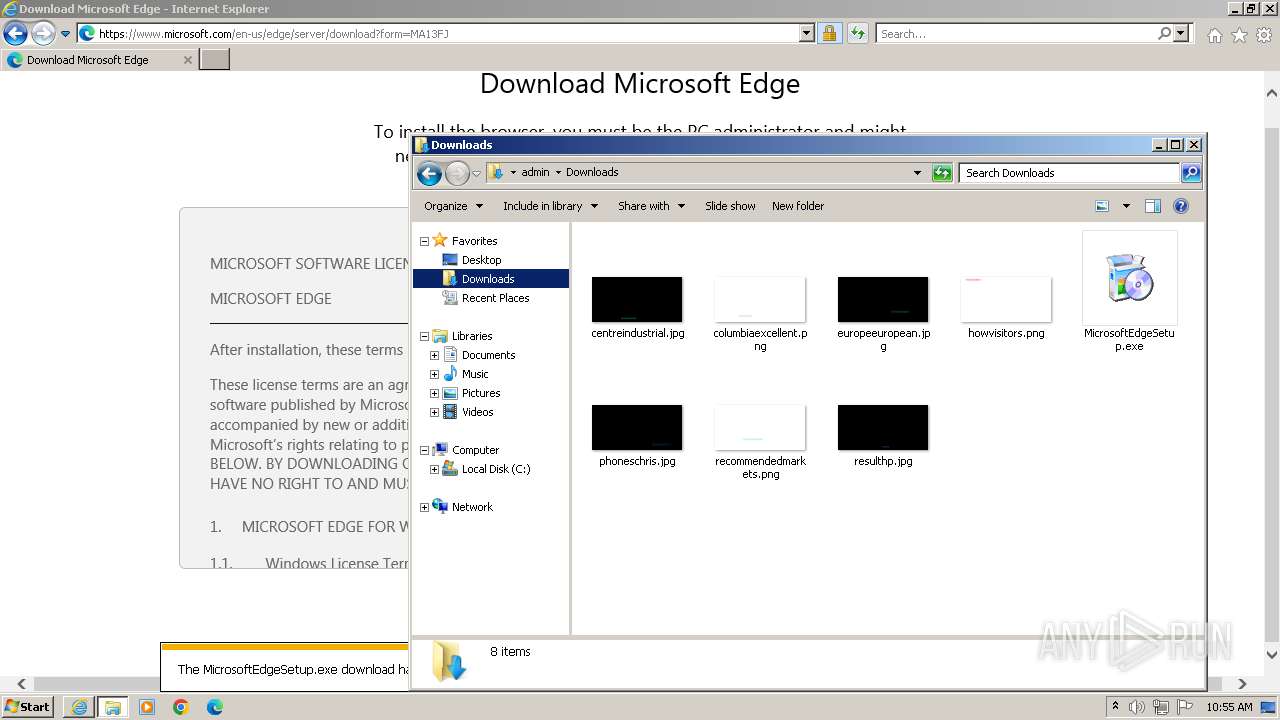This screenshot has width=1280, height=720.
Task: Open the Organize menu
Action: [x=453, y=206]
